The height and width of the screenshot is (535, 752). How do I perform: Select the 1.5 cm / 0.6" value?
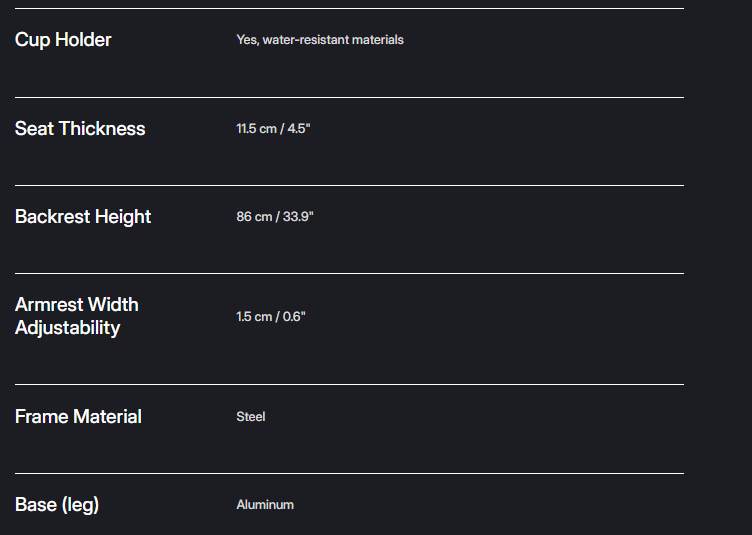(x=271, y=316)
